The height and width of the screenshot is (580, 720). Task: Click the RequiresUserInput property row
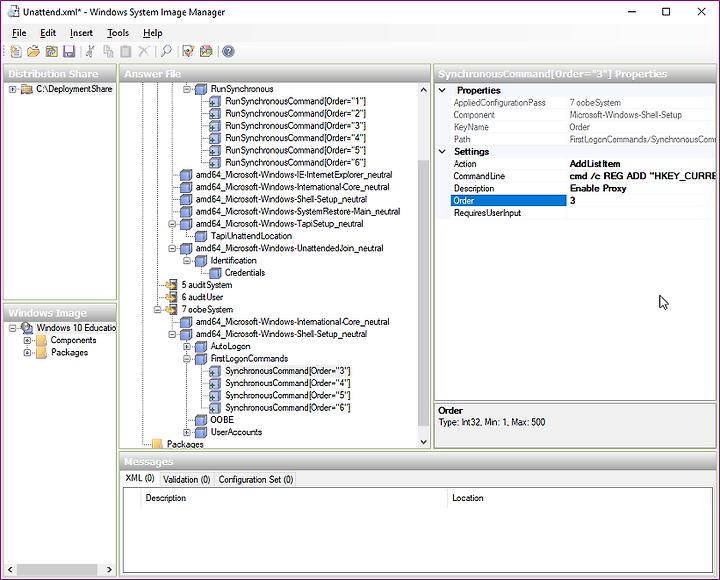point(583,213)
